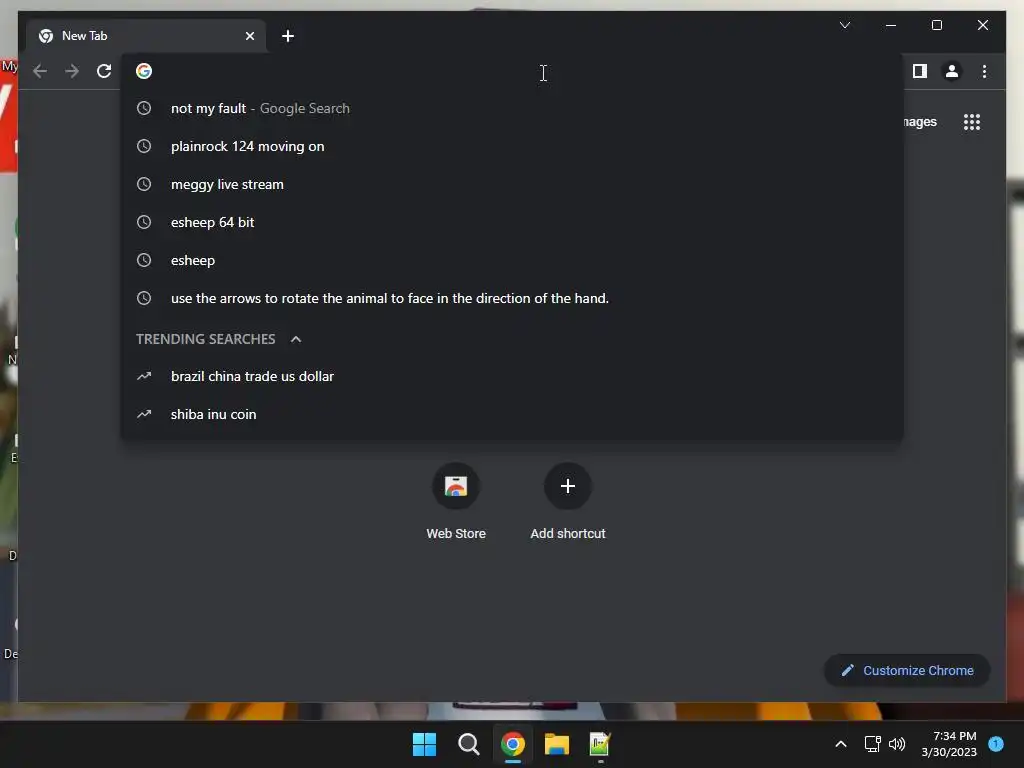
Task: Open Chrome side panel icon
Action: 920,71
